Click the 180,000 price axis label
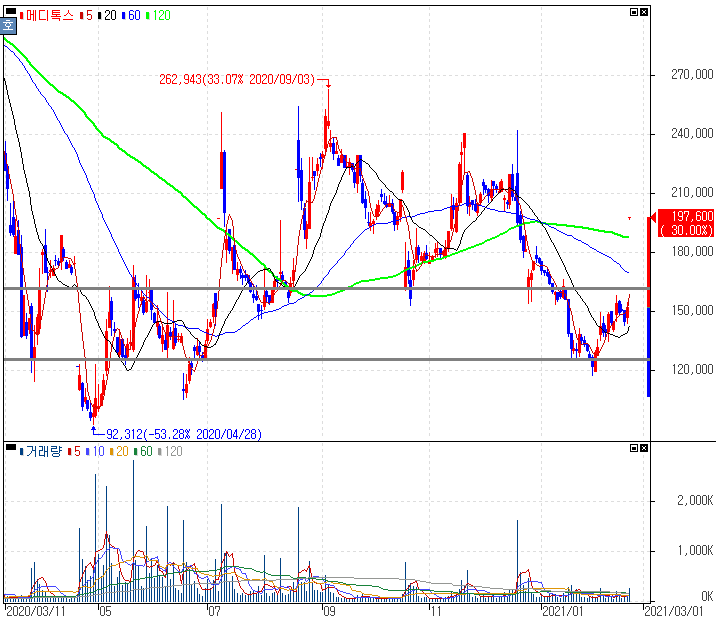This screenshot has width=716, height=620. click(692, 252)
